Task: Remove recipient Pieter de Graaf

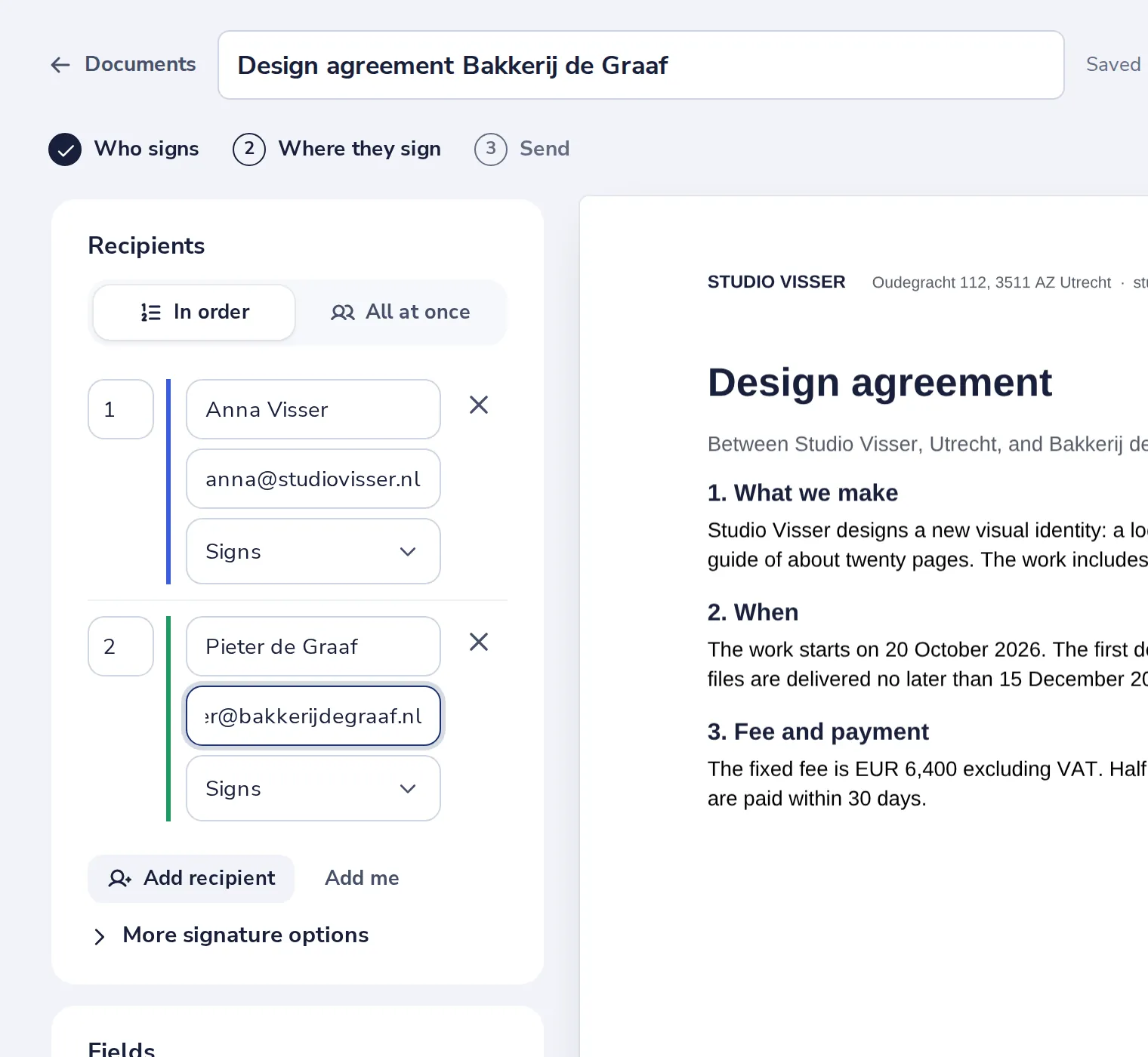Action: click(479, 642)
